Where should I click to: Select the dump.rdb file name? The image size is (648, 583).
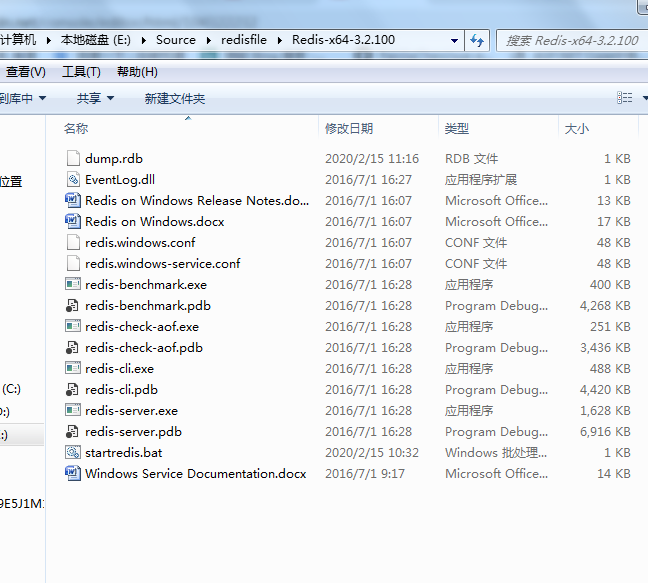(114, 159)
